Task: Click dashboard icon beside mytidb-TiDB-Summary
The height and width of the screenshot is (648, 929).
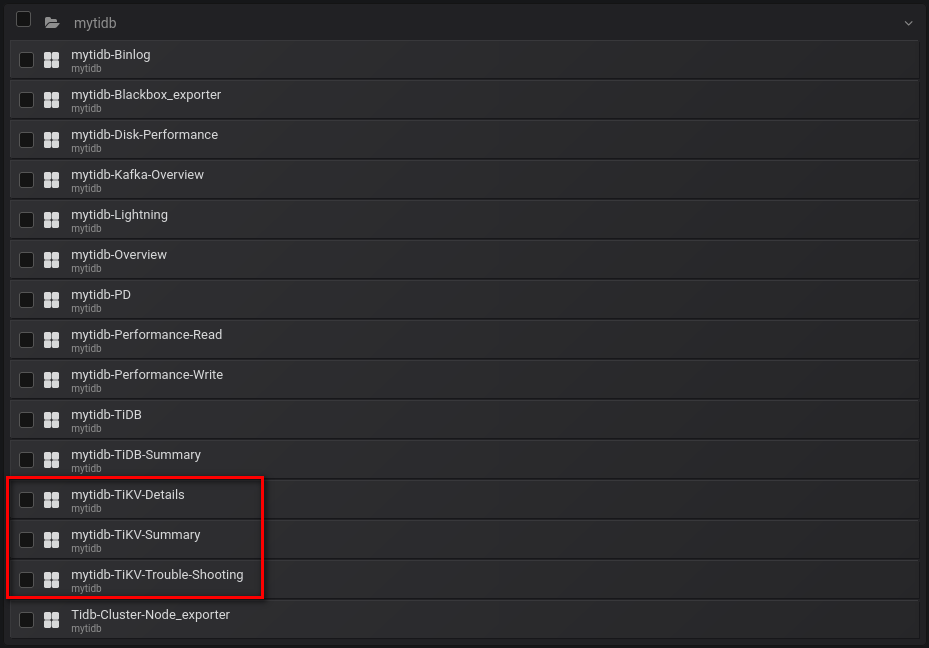Action: (52, 460)
